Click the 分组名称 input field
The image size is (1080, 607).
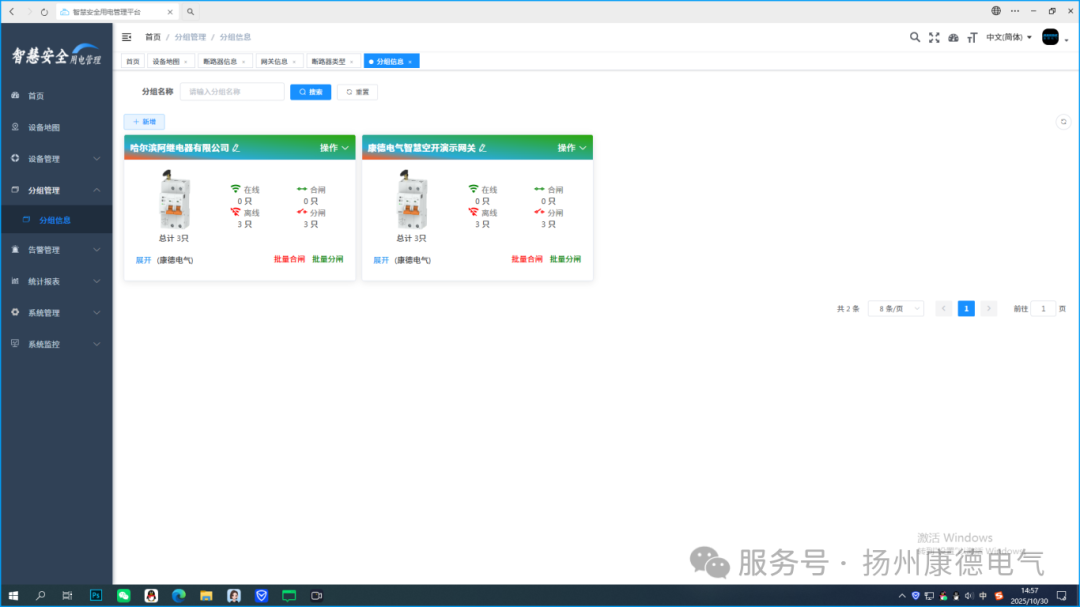(231, 91)
